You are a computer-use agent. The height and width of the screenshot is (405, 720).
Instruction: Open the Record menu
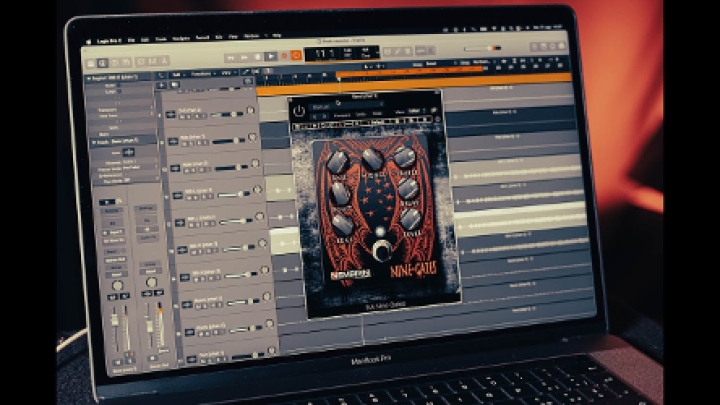[x=202, y=38]
